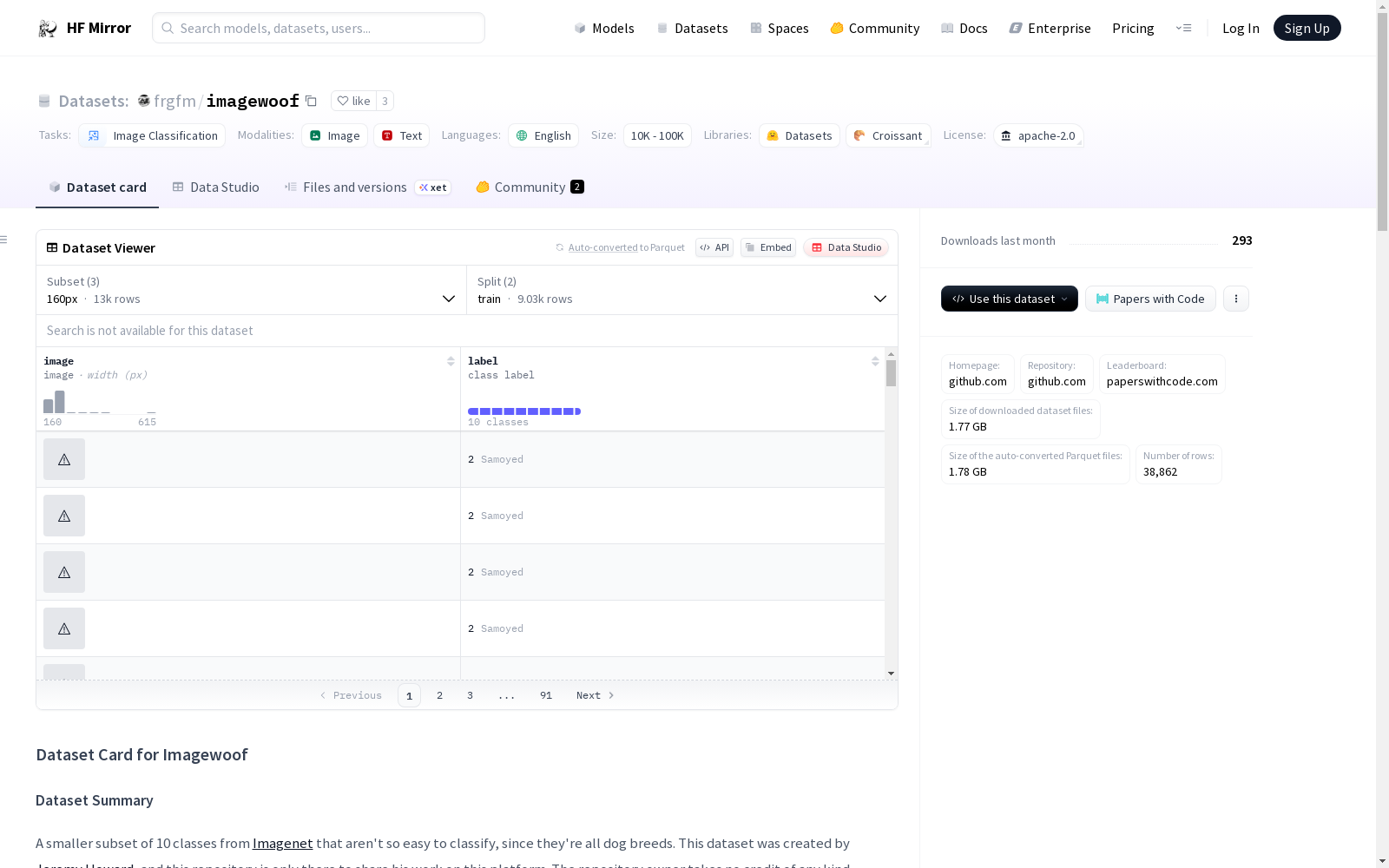Image resolution: width=1389 pixels, height=868 pixels.
Task: Click the apache-2.0 license tag
Action: tap(1038, 135)
